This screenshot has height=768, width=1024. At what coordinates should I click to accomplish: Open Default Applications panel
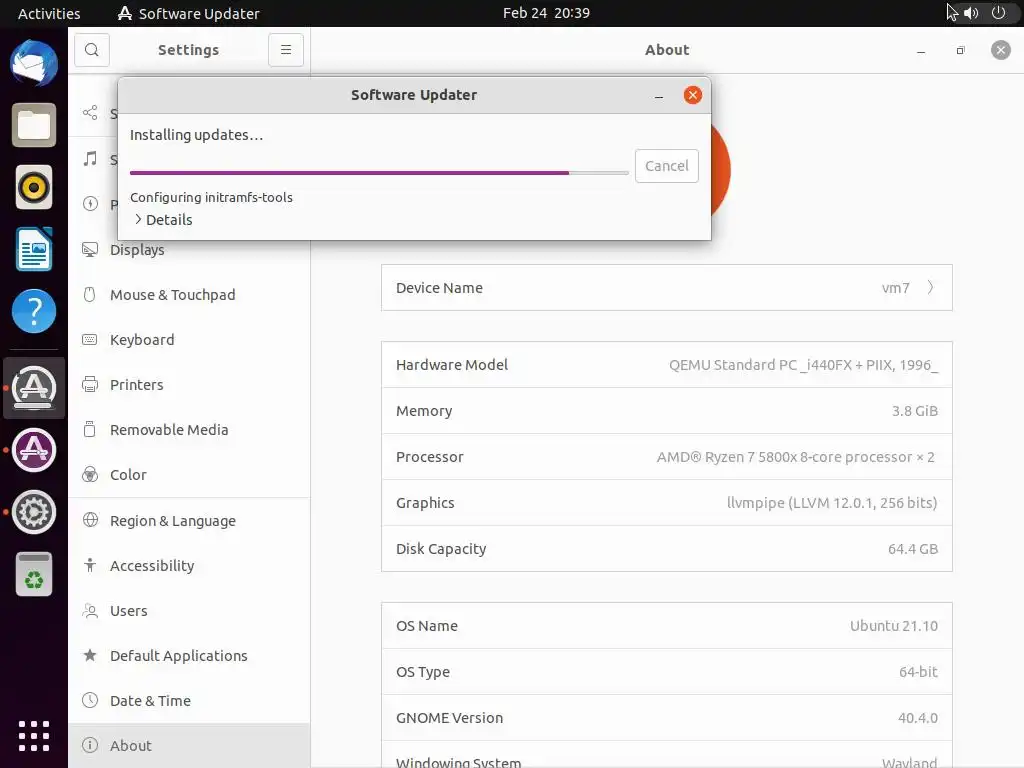(189, 656)
